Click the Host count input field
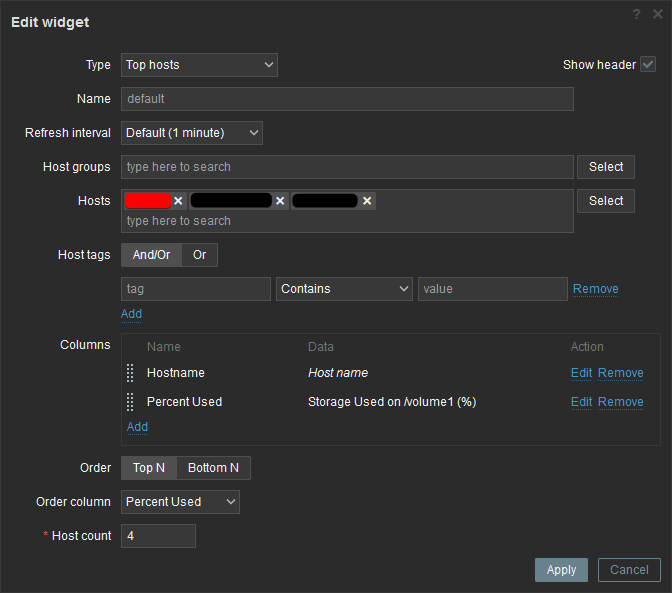Image resolution: width=672 pixels, height=593 pixels. [158, 536]
